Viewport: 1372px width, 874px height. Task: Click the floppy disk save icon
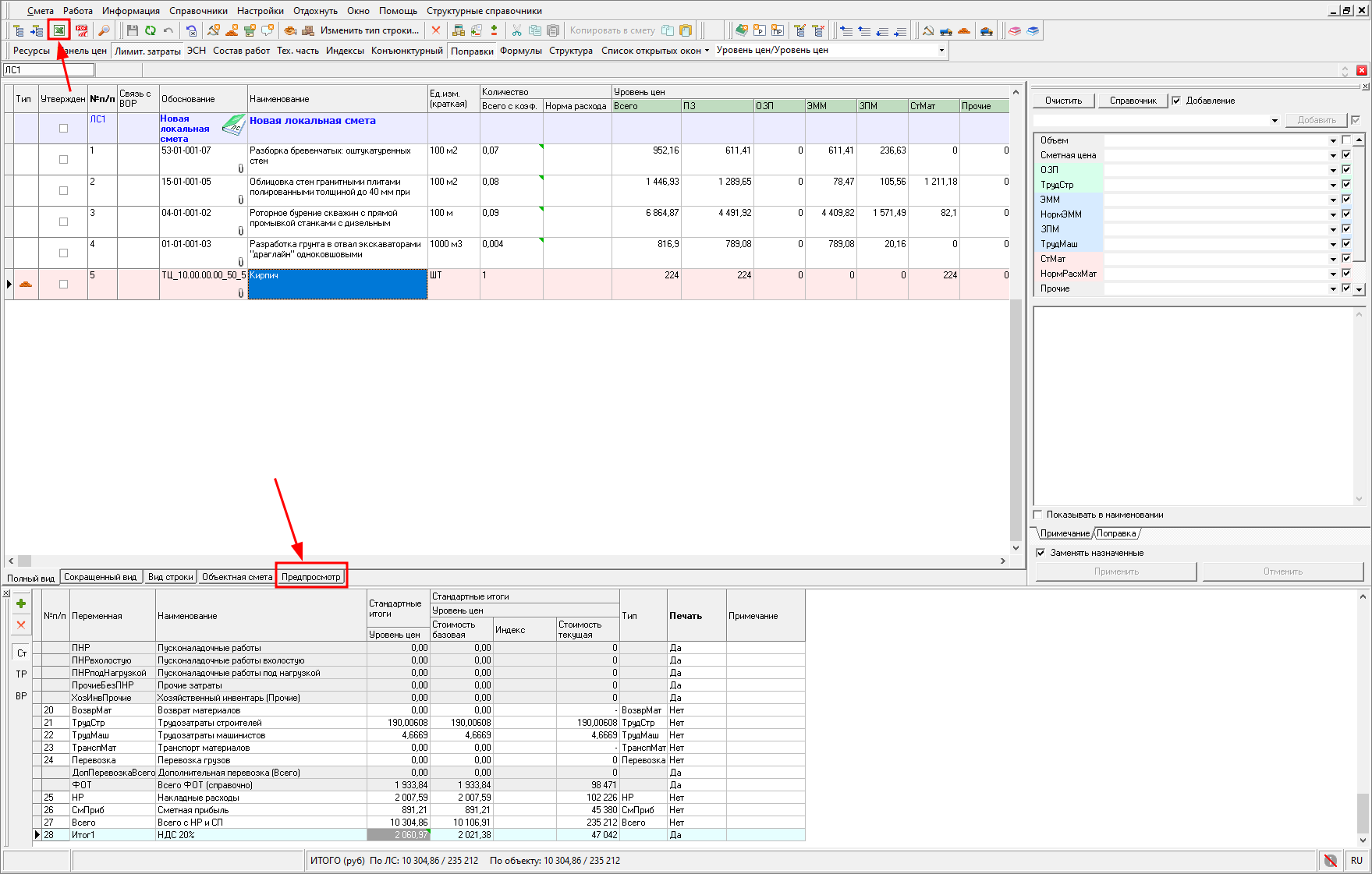[x=132, y=30]
